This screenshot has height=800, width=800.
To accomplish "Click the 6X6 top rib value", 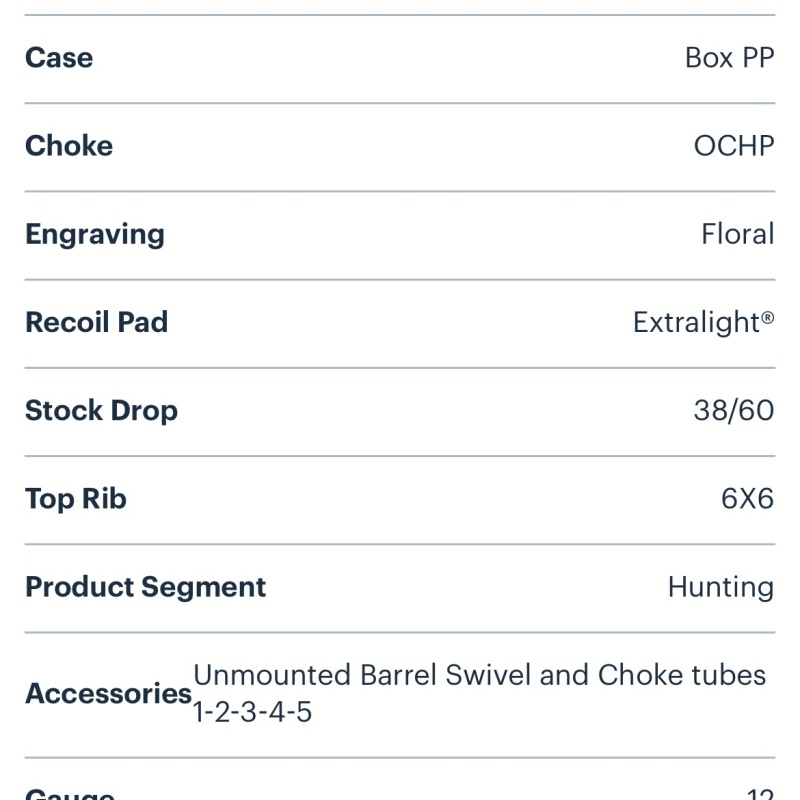I will coord(747,499).
